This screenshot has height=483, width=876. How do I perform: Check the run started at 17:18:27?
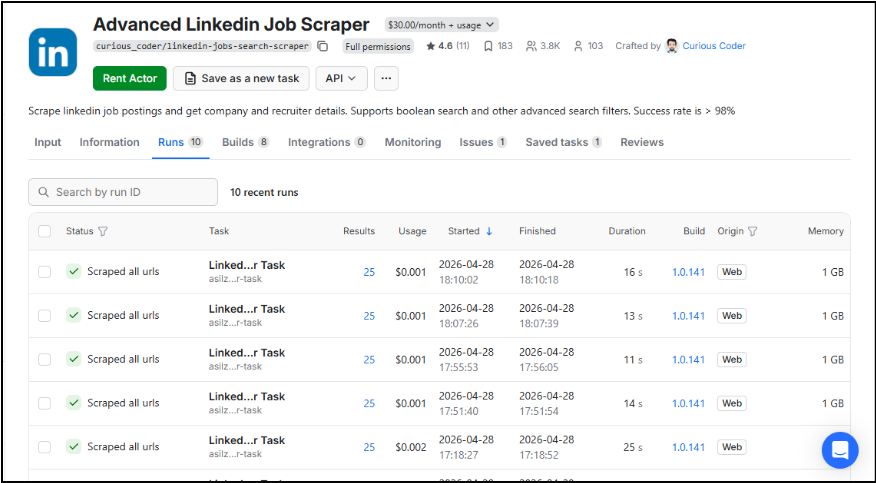[44, 447]
